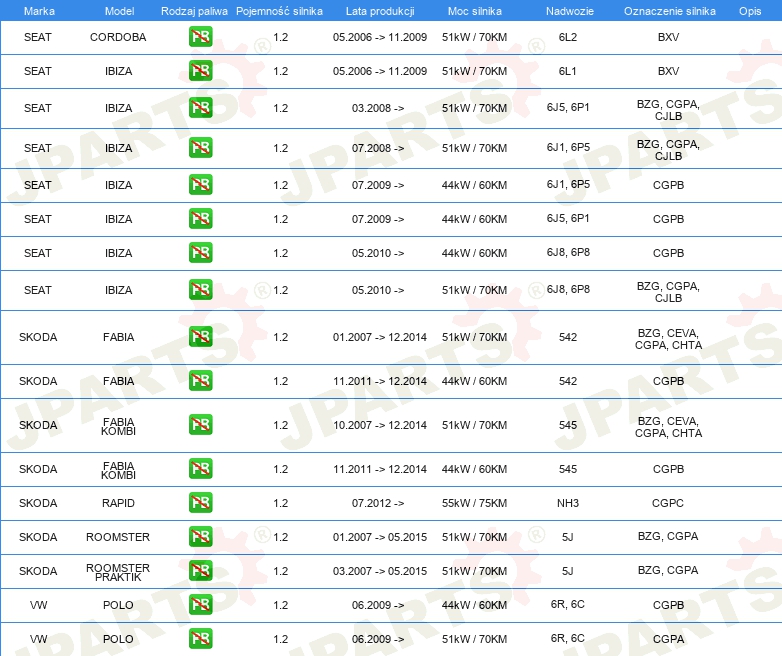Click the Nadwozie column header
This screenshot has height=656, width=782.
(570, 11)
